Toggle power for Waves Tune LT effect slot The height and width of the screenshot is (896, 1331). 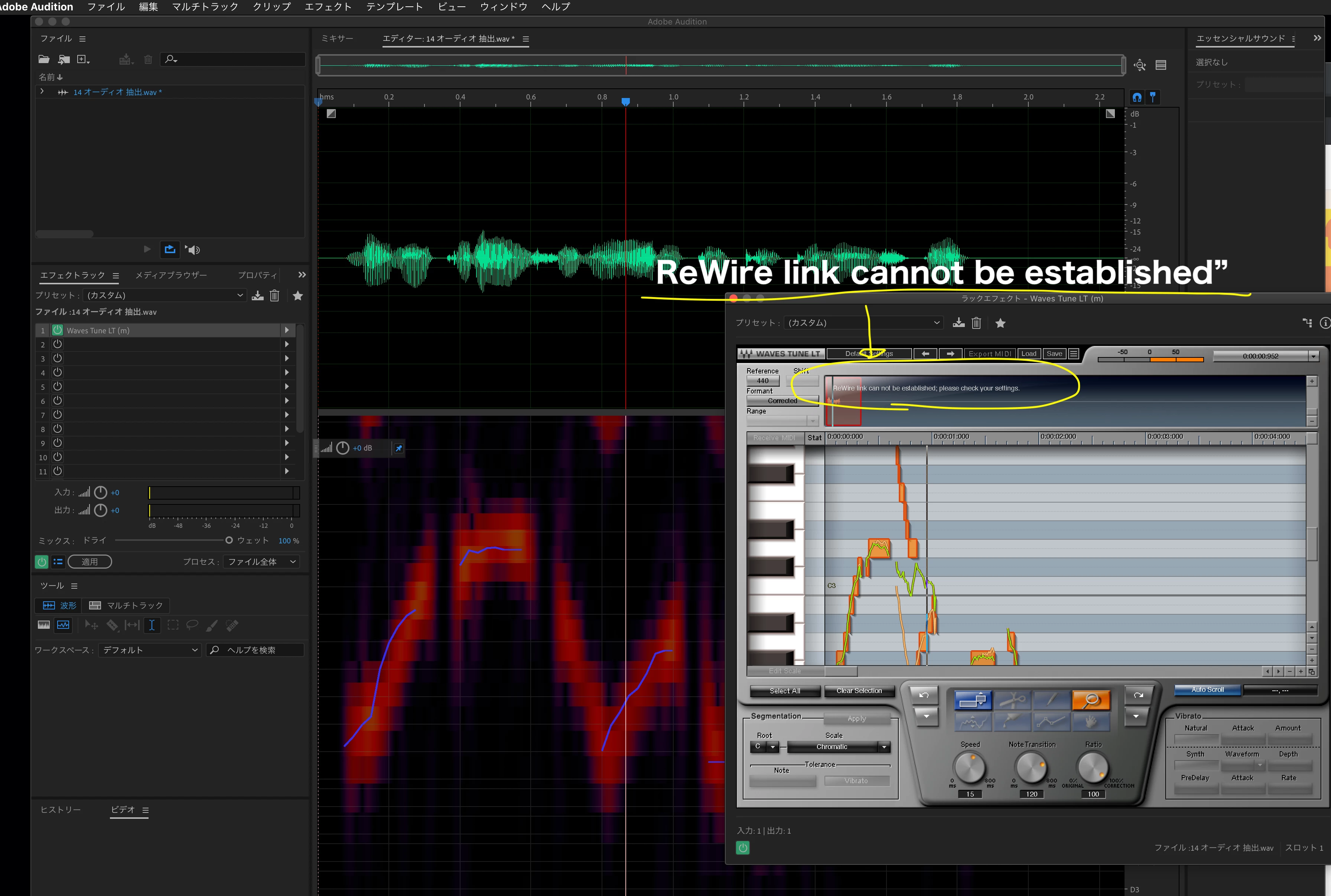(58, 330)
